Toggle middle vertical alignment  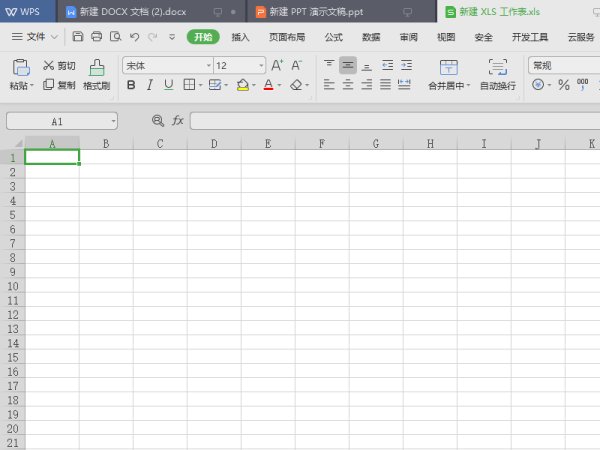pos(347,65)
